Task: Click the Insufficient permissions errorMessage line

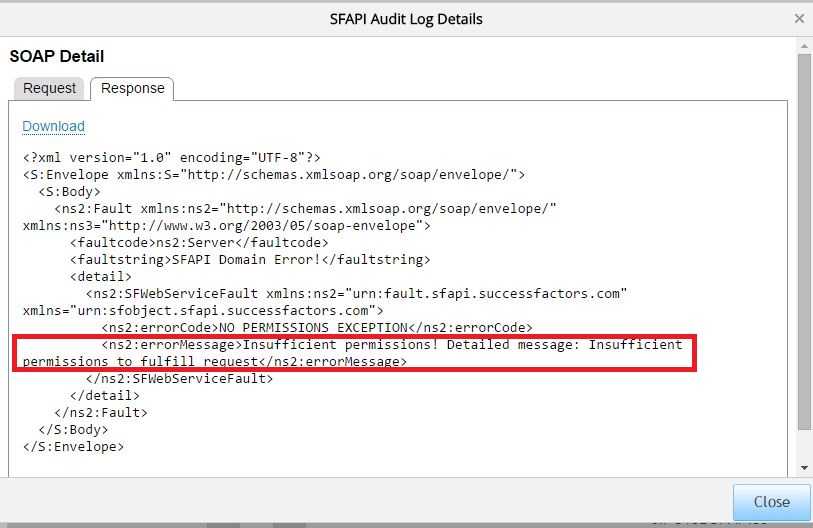Action: [353, 353]
